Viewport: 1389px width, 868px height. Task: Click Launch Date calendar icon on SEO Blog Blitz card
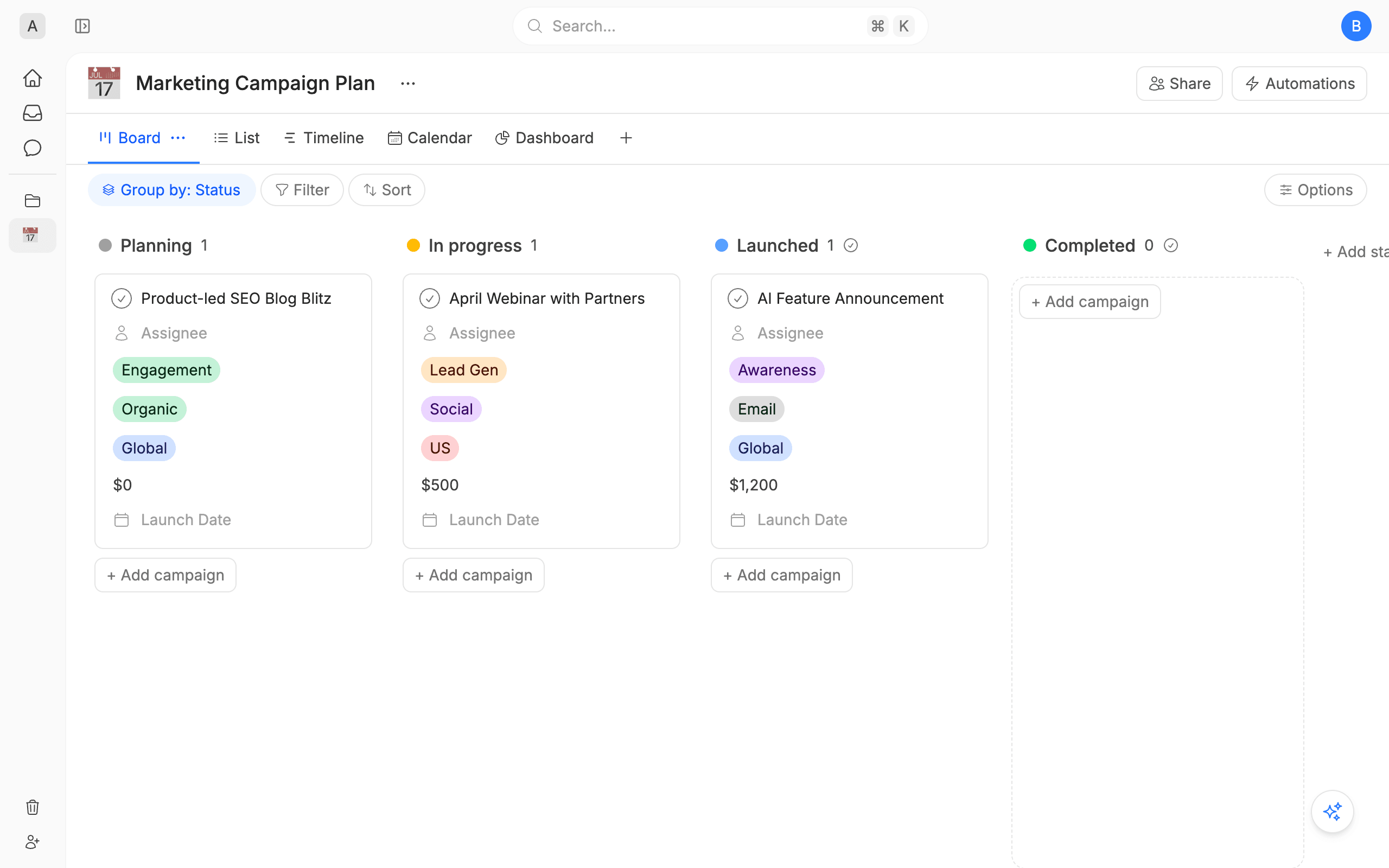point(122,520)
